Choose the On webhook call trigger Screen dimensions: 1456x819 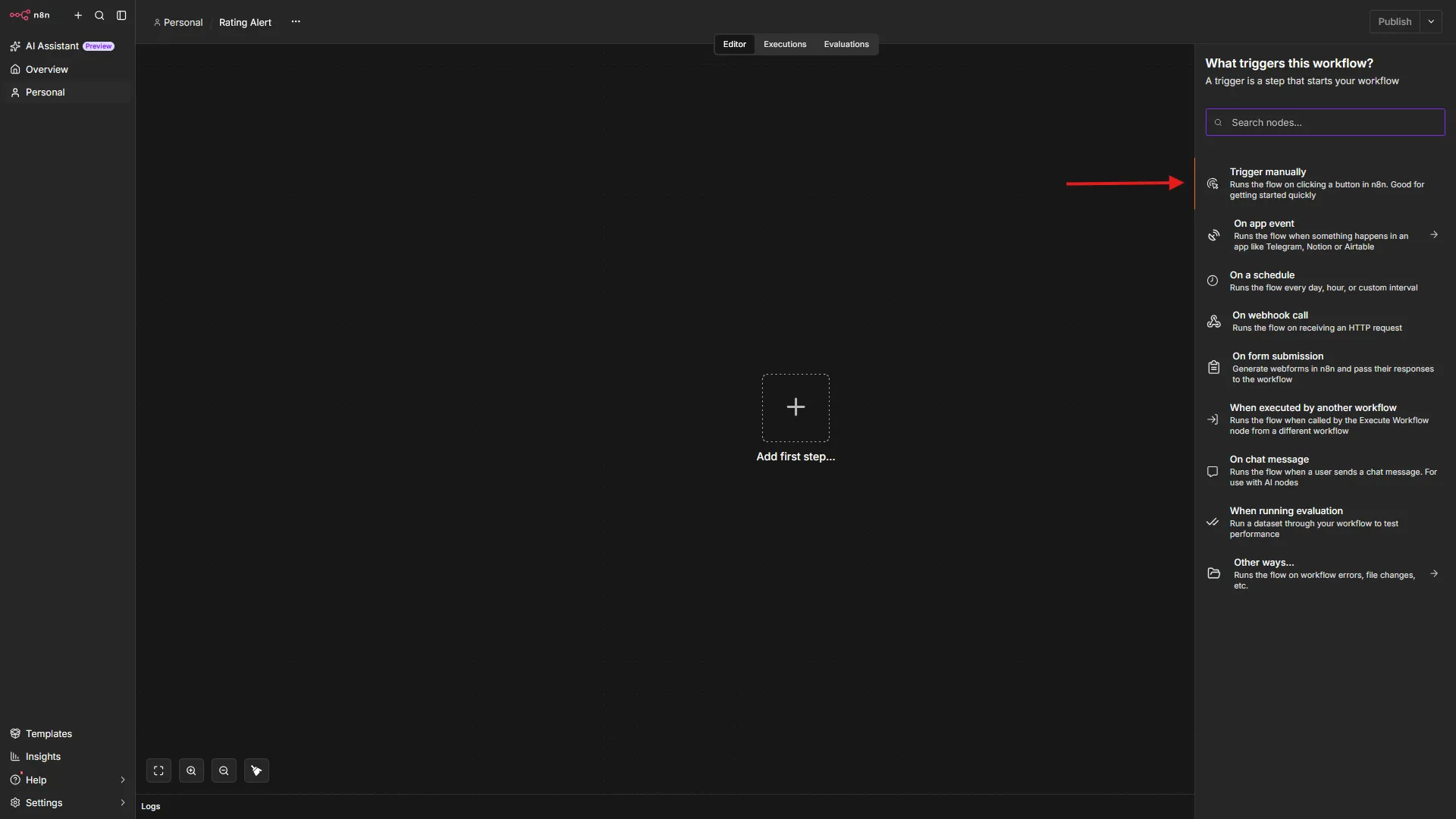(x=1325, y=322)
